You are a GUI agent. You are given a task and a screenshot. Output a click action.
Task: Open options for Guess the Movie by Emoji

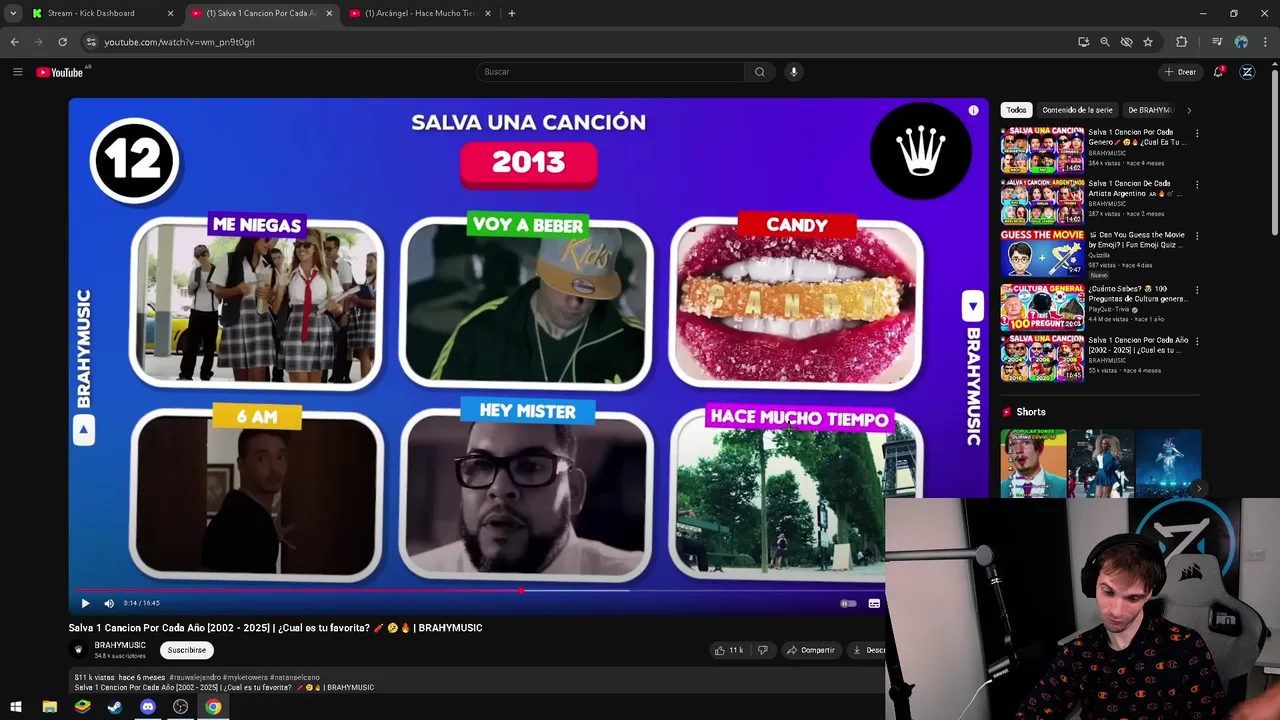pos(1197,237)
